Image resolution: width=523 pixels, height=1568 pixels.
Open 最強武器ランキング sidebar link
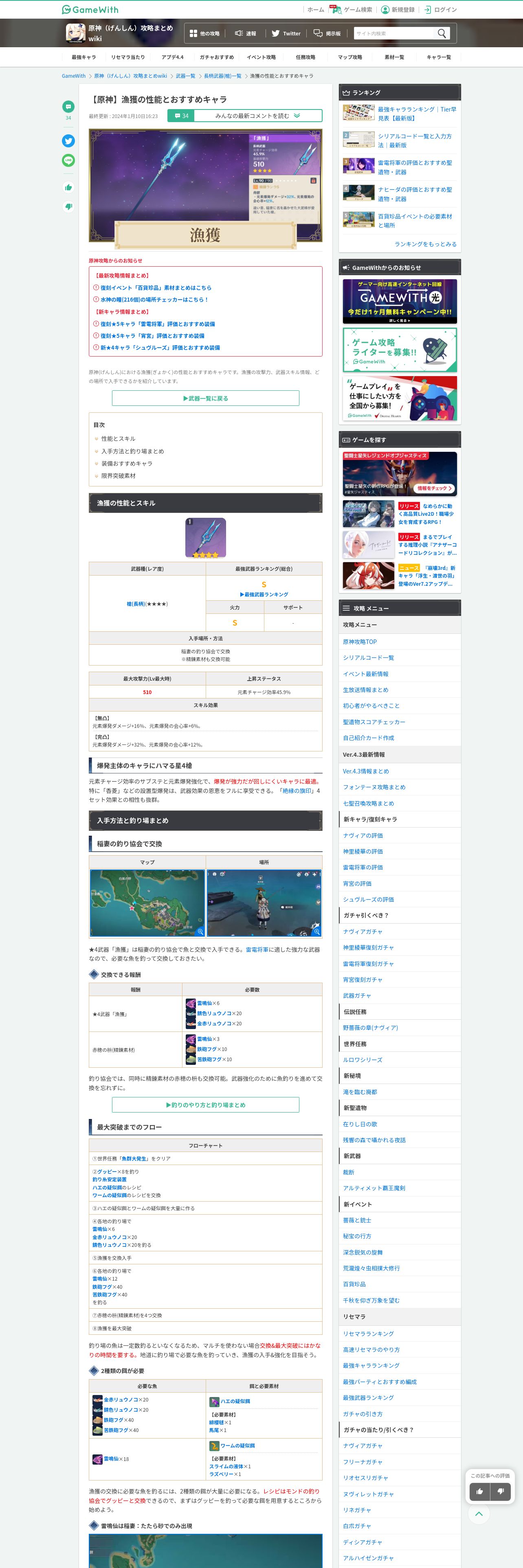pyautogui.click(x=368, y=1397)
